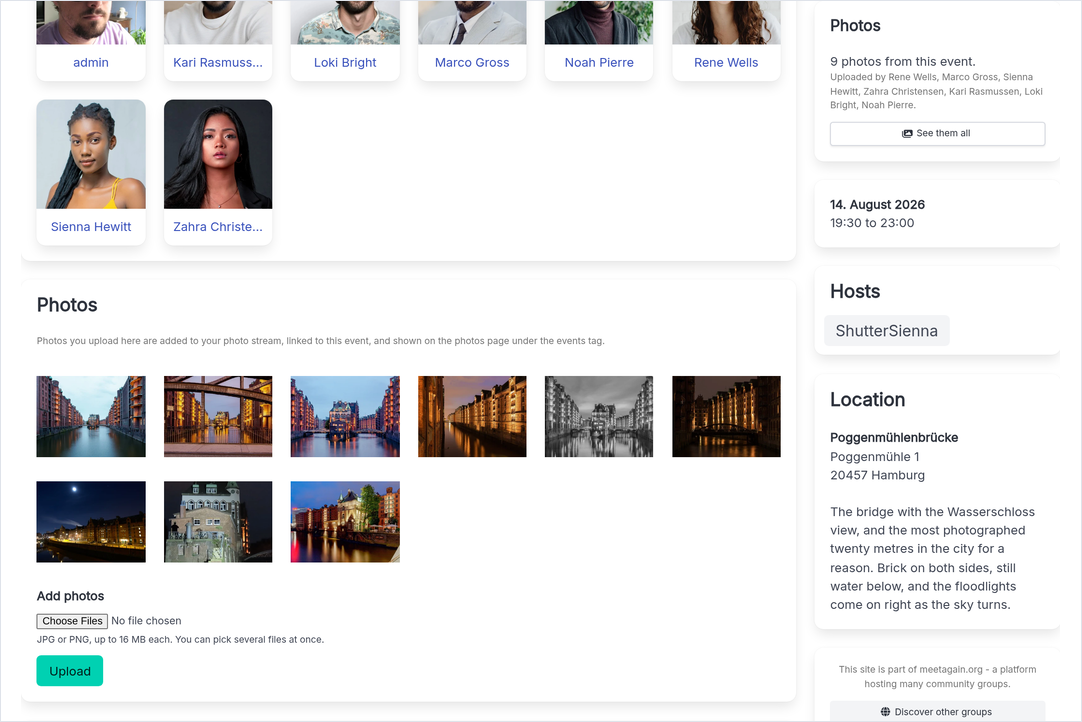Open Kari Rasmuss... profile link
This screenshot has height=722, width=1082.
217,62
